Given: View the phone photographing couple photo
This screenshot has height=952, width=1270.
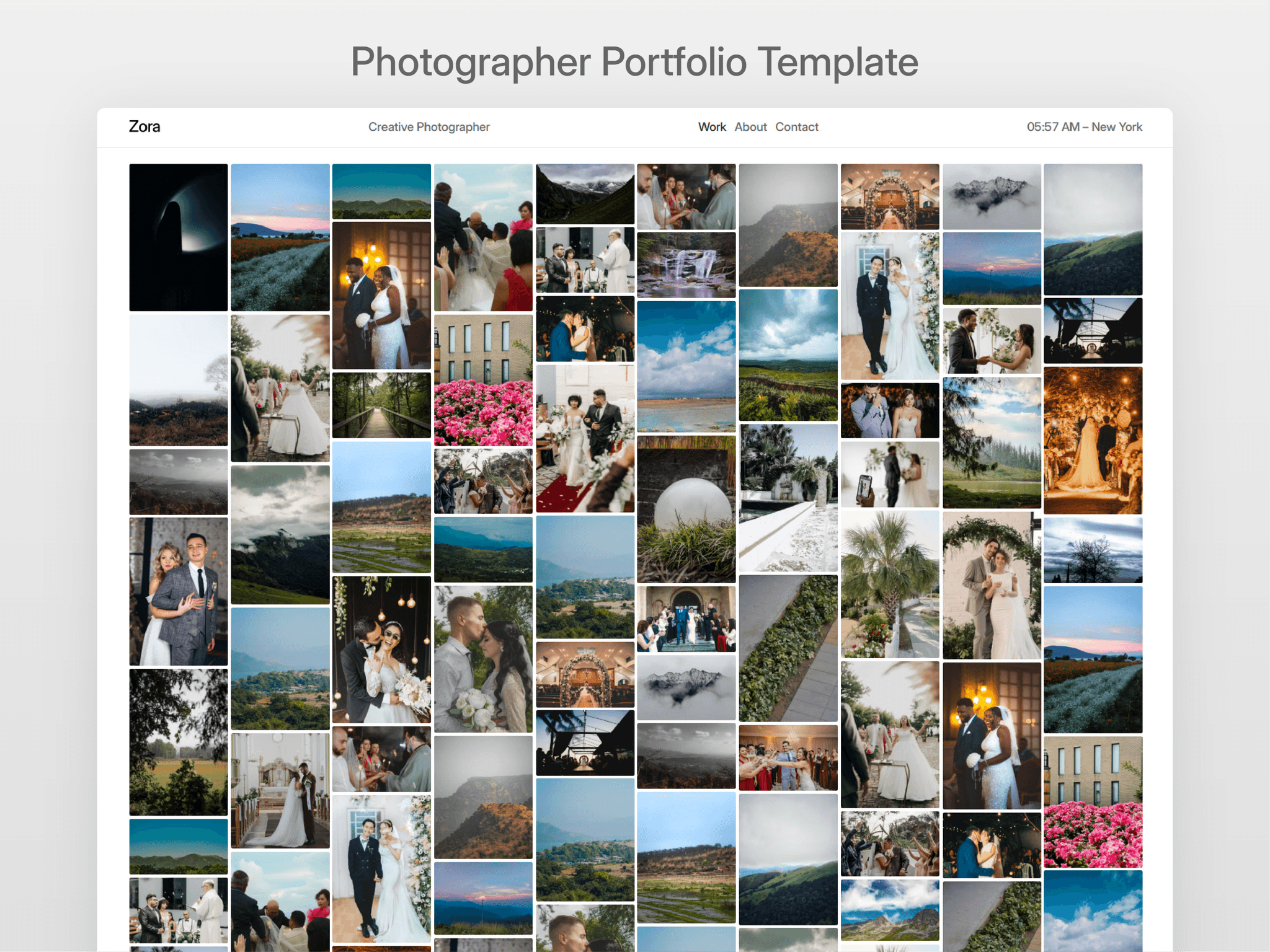Looking at the screenshot, I should click(x=890, y=475).
